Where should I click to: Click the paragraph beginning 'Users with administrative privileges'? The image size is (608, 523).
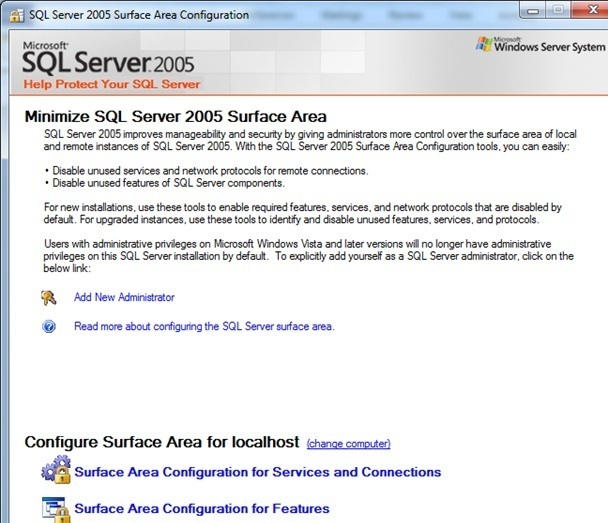308,256
